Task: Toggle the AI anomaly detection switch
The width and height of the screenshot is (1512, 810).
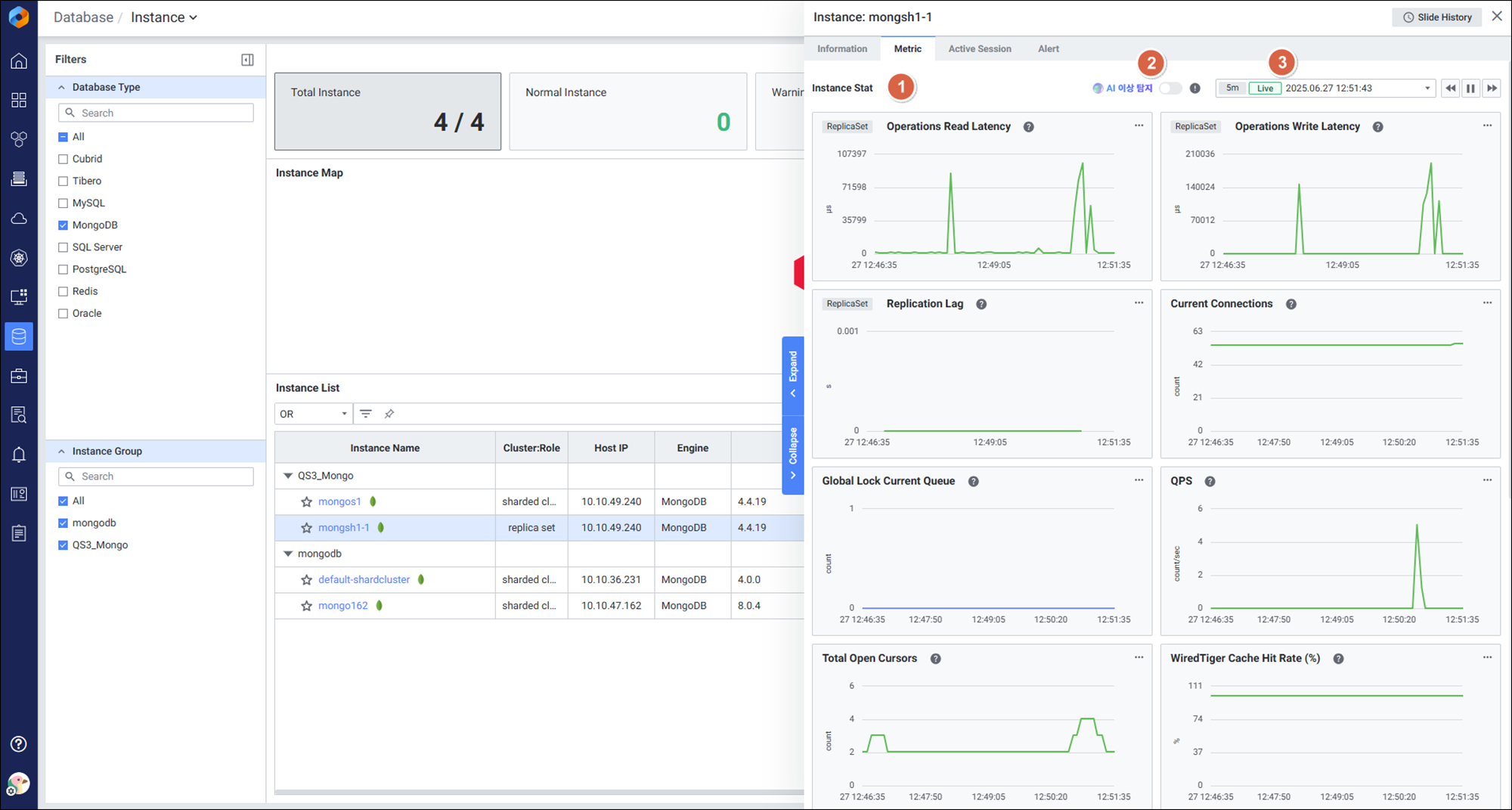Action: (x=1170, y=88)
